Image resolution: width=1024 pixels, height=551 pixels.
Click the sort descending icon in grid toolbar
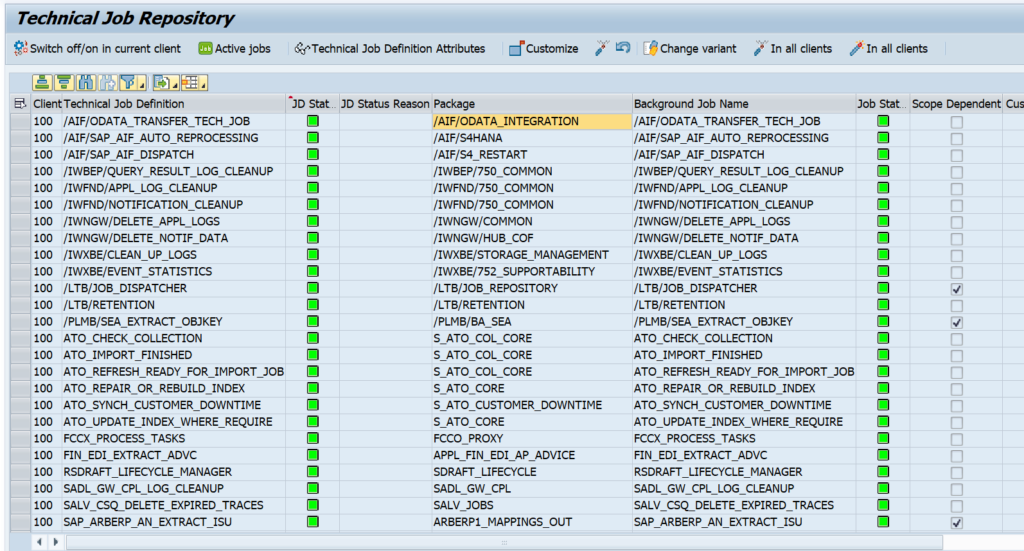(64, 82)
